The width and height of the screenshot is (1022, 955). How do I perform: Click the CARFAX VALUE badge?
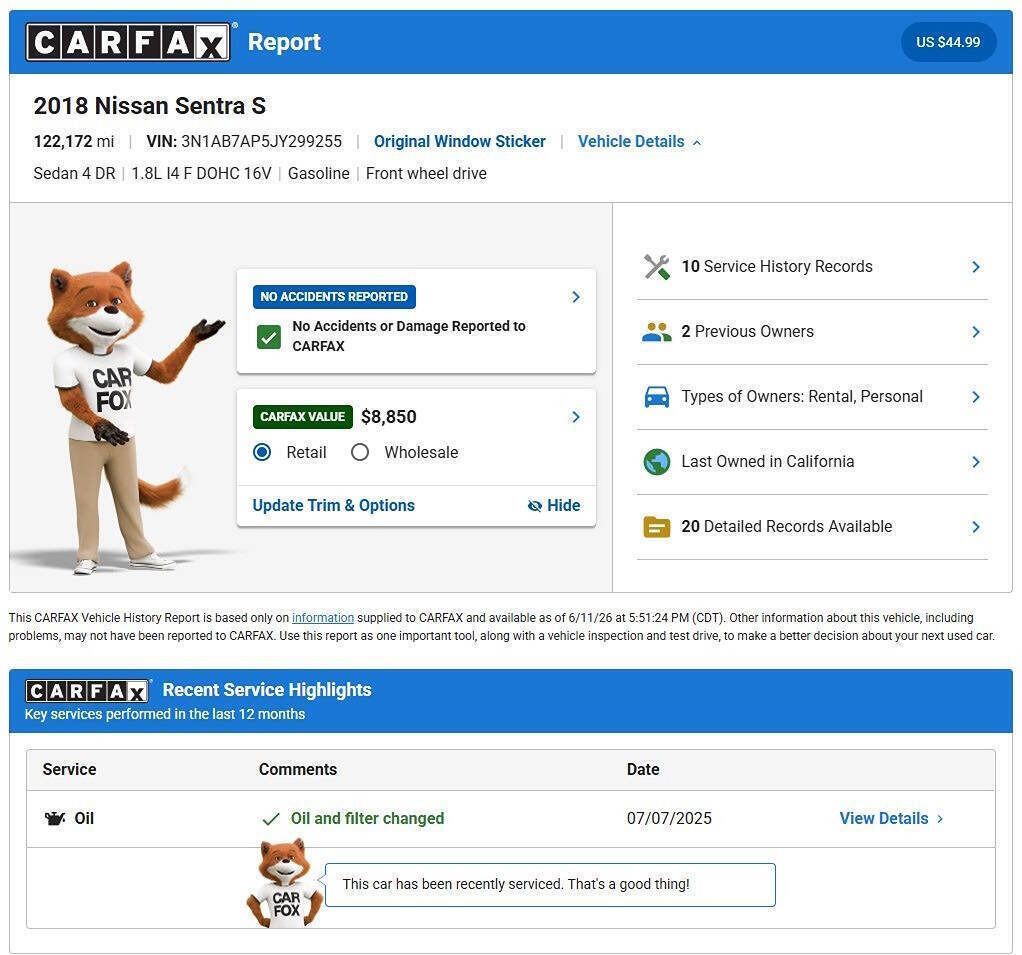tap(302, 417)
